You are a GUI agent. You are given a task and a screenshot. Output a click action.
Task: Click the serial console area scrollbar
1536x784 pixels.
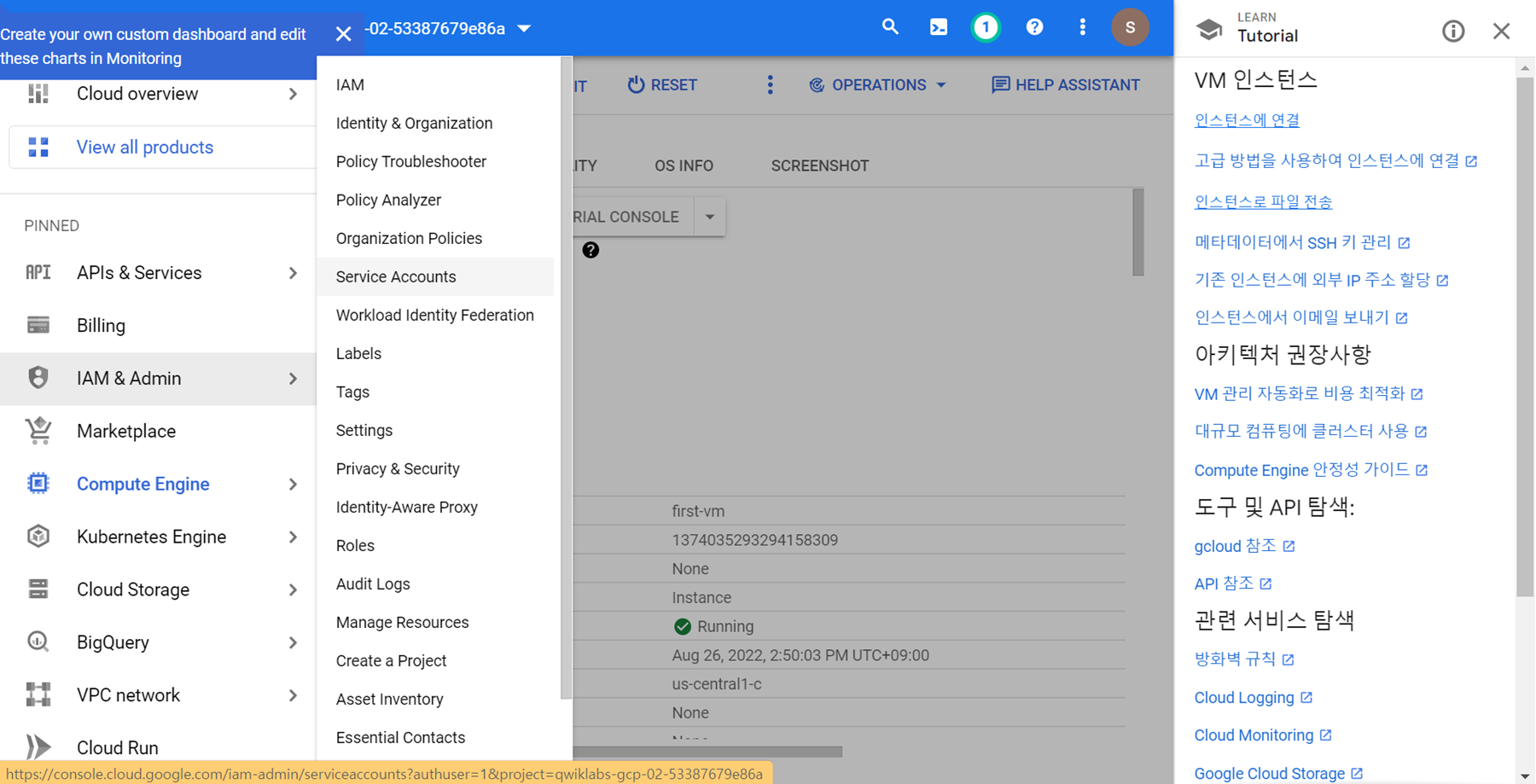tap(1137, 232)
